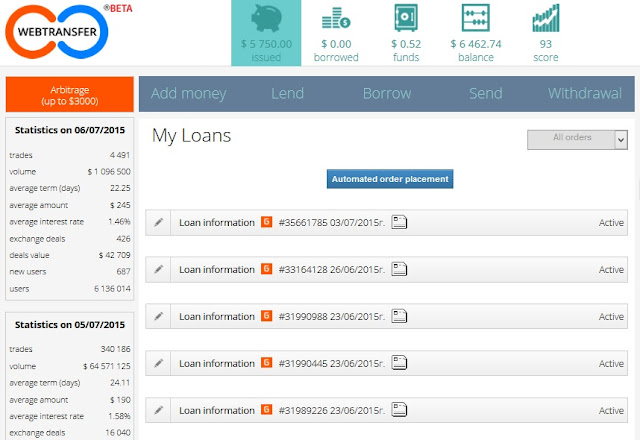Open the piggy bank issued icon

click(x=267, y=18)
